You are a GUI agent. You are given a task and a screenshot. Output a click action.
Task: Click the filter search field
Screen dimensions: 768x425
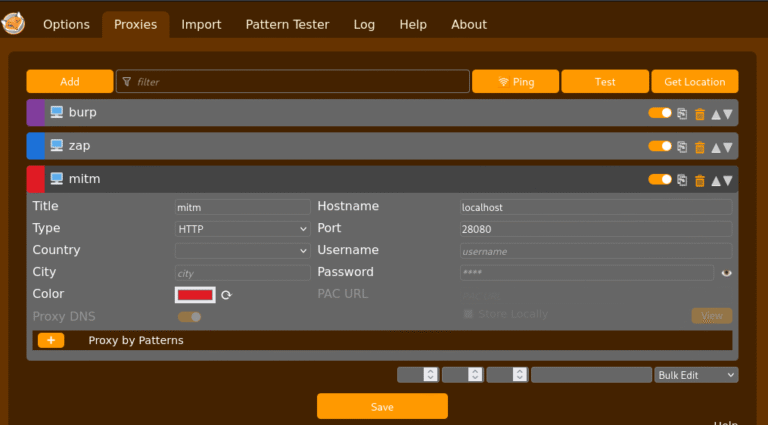(293, 81)
